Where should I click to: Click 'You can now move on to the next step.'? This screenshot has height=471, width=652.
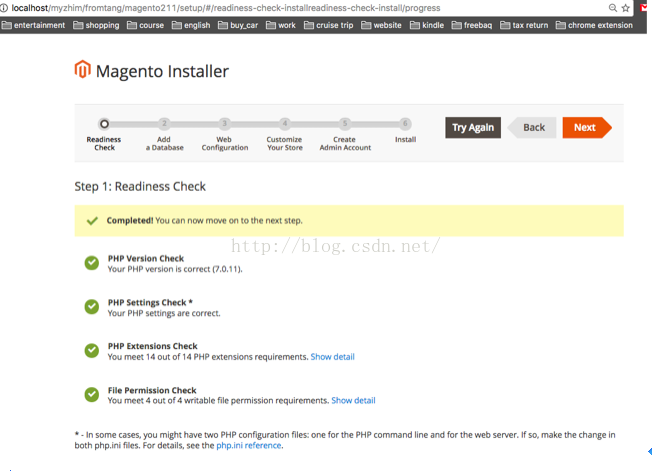229,220
